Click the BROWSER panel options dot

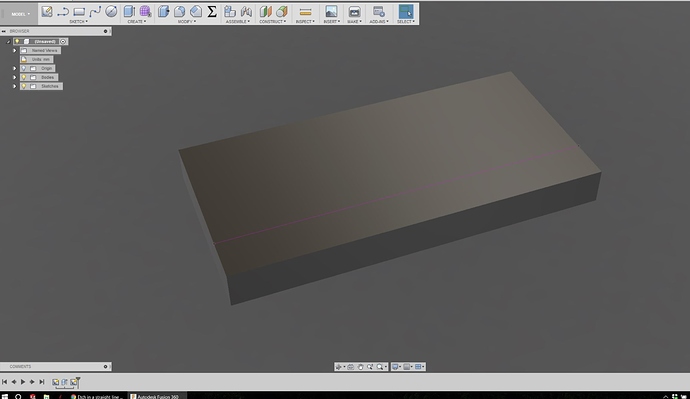[x=105, y=31]
